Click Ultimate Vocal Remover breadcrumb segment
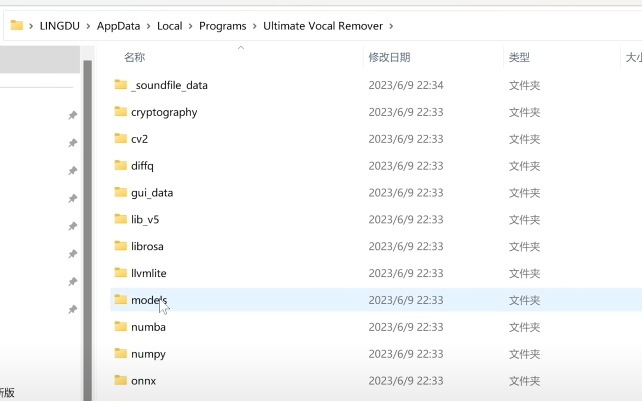The image size is (642, 401). pos(323,26)
